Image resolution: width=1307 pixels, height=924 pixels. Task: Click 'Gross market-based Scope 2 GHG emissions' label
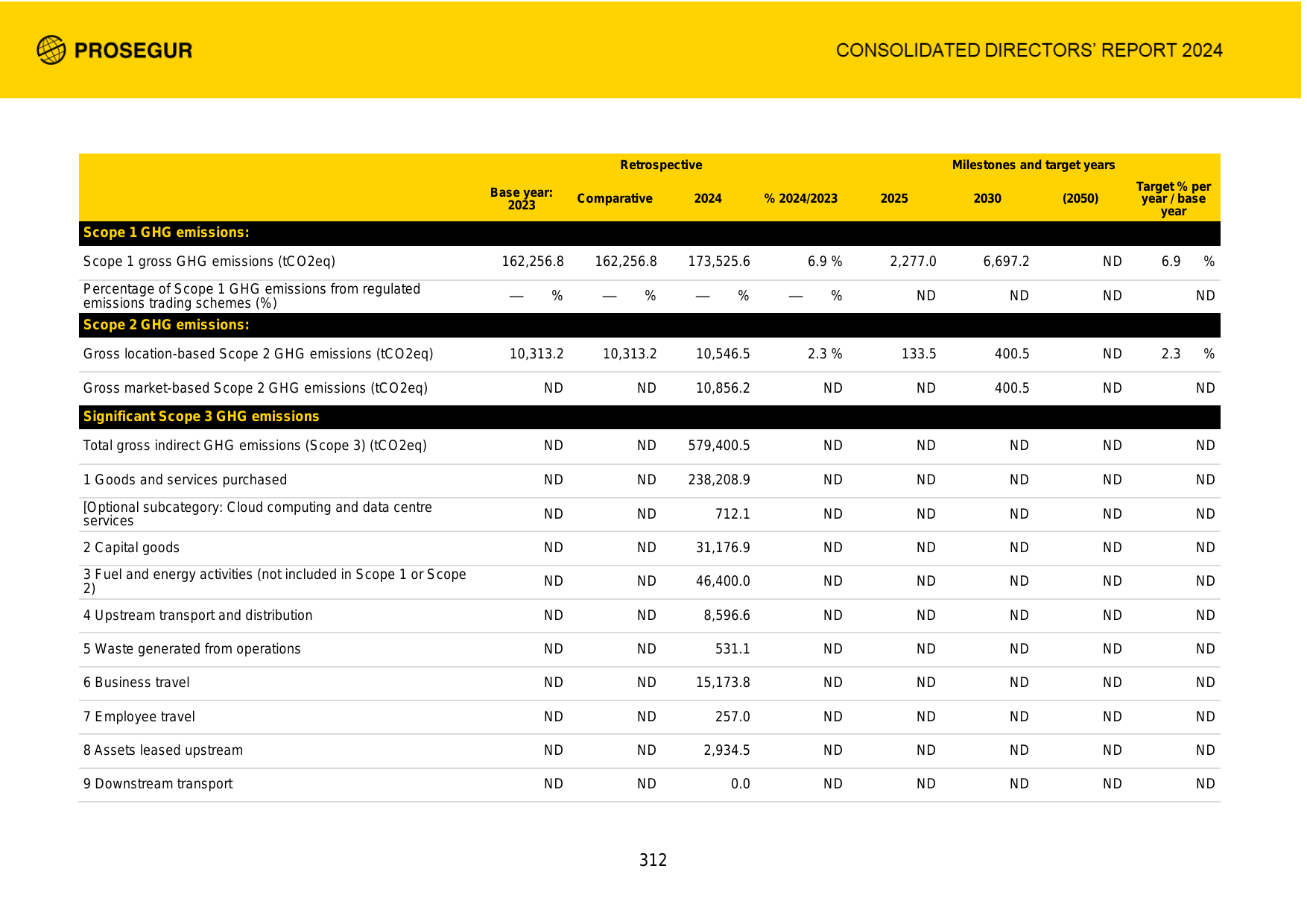256,388
